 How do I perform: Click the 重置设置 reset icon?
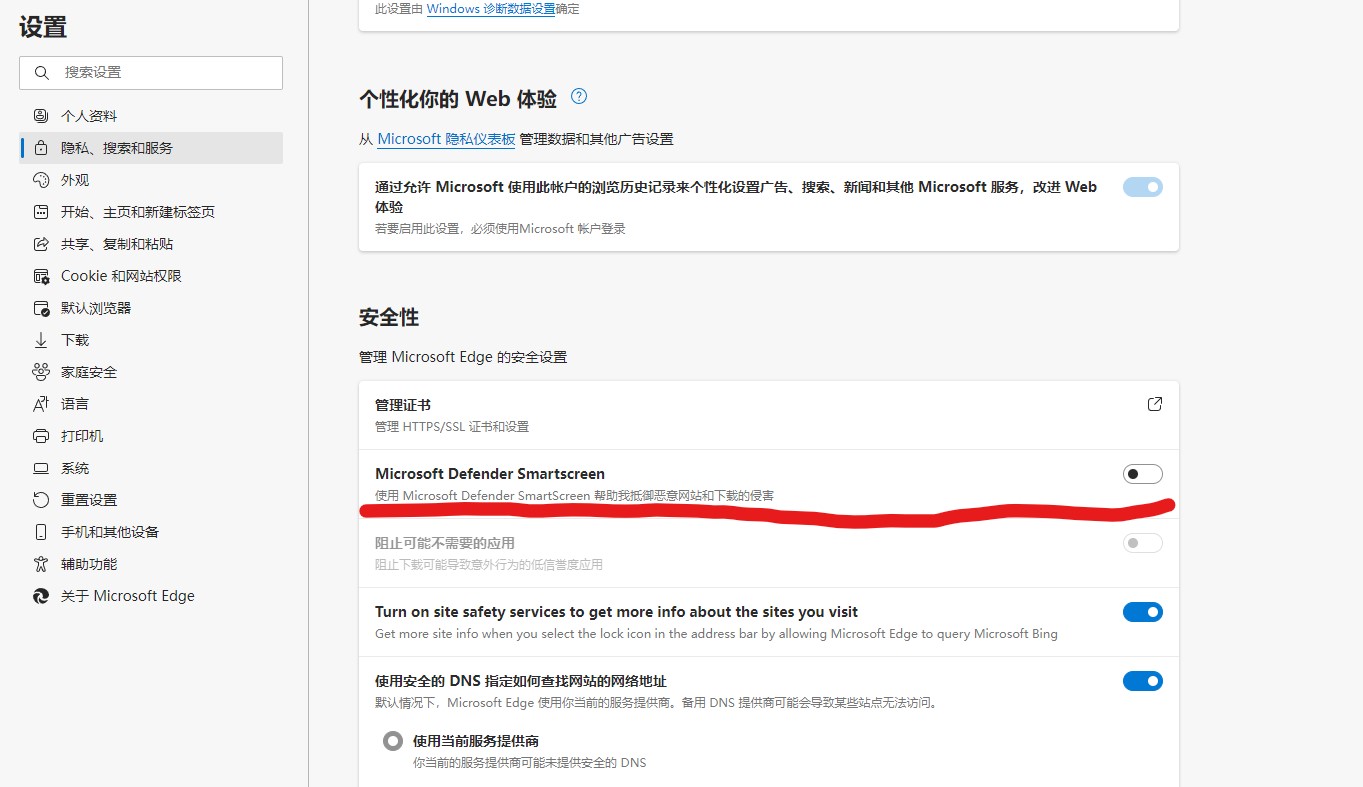pos(41,500)
